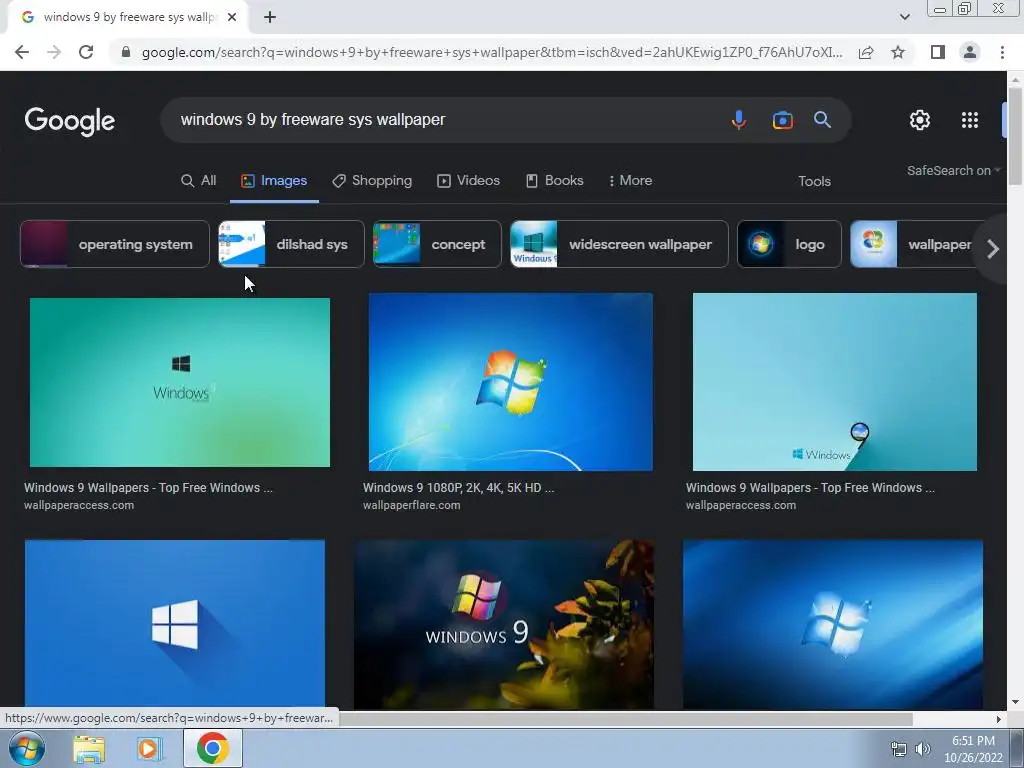Image resolution: width=1024 pixels, height=768 pixels.
Task: Go back to the previous page
Action: coord(22,52)
